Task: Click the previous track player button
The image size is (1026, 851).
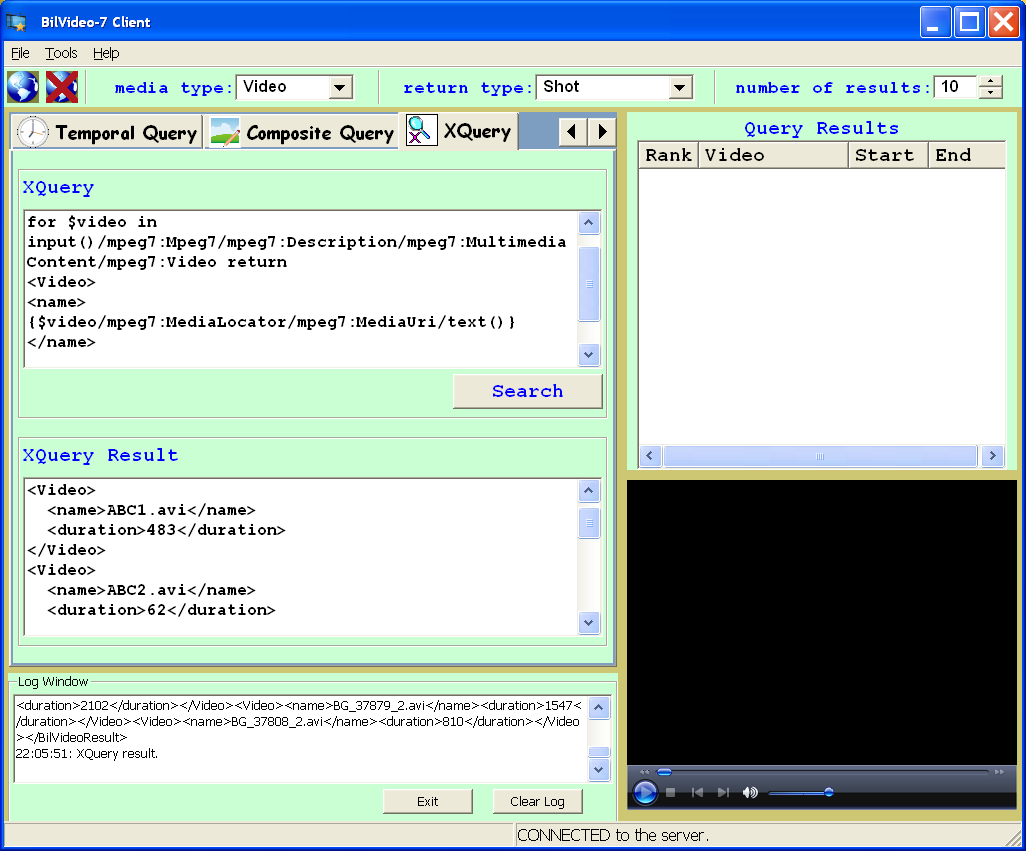Action: click(697, 792)
